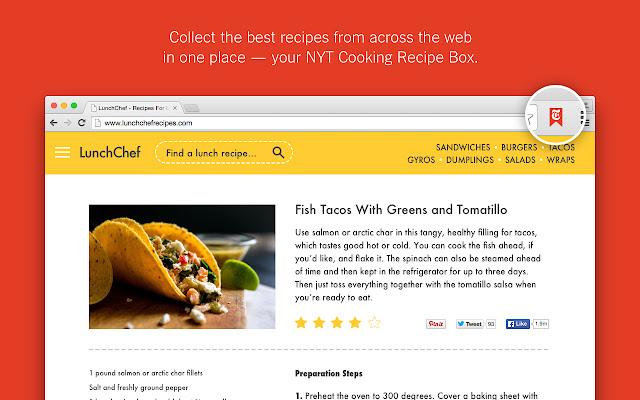Rate recipe with the fifth star
Image resolution: width=640 pixels, height=400 pixels.
pyautogui.click(x=374, y=322)
